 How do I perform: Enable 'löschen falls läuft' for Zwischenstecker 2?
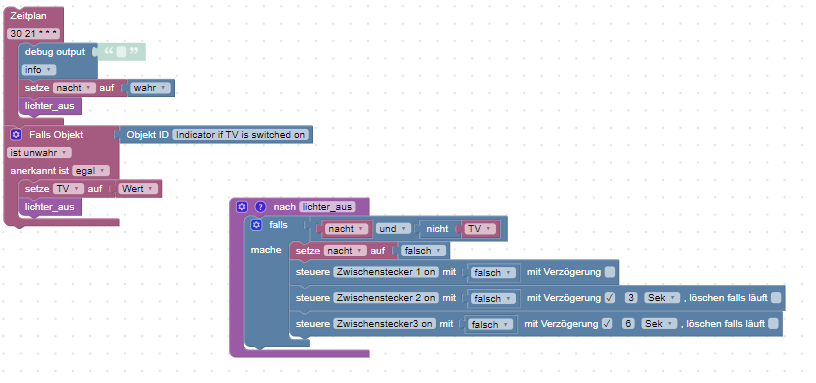776,298
